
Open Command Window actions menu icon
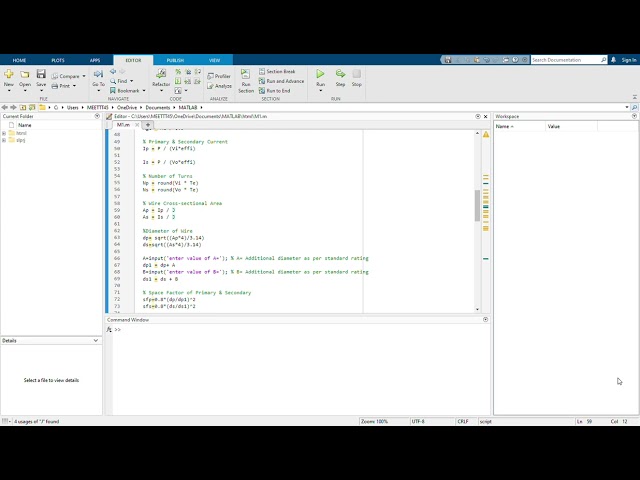pyautogui.click(x=485, y=320)
